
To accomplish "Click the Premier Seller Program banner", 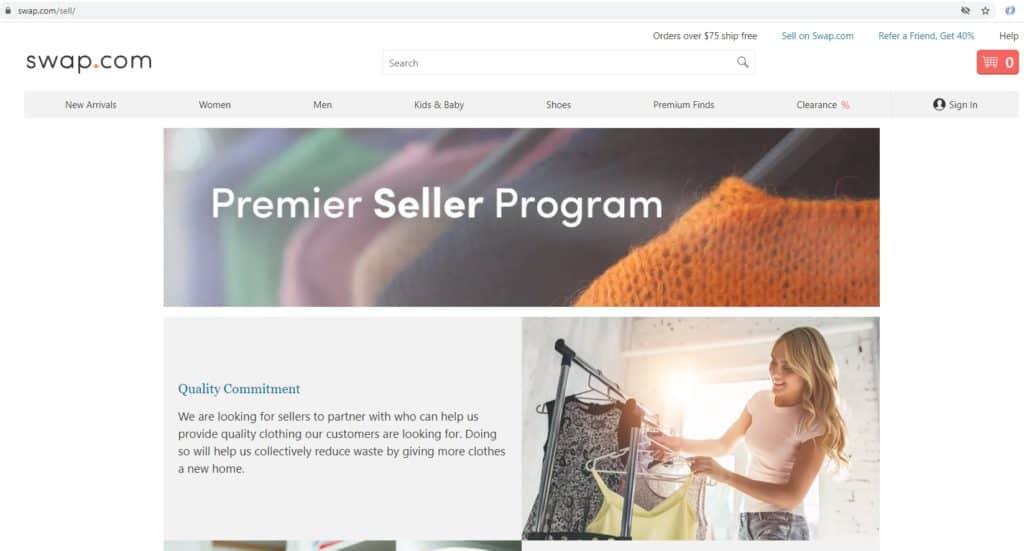I will pyautogui.click(x=521, y=217).
